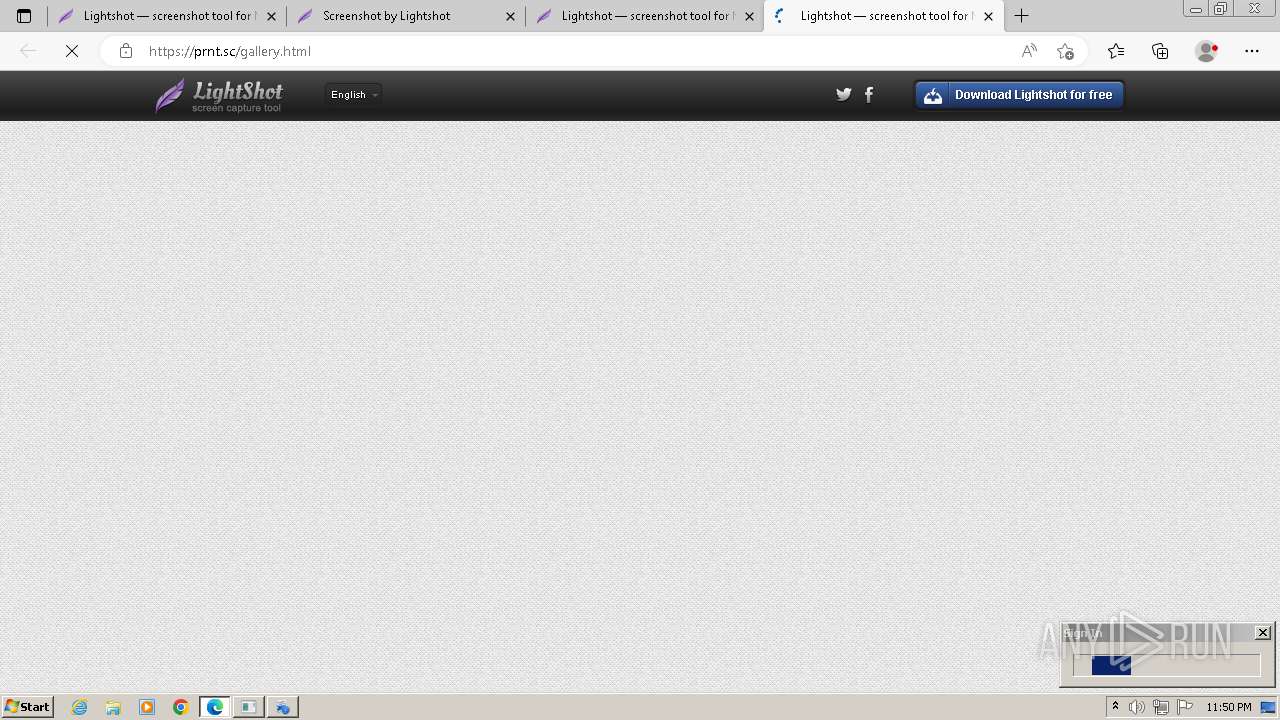Viewport: 1280px width, 720px height.
Task: Close the Screenshot by Lightshot tab
Action: coord(510,16)
